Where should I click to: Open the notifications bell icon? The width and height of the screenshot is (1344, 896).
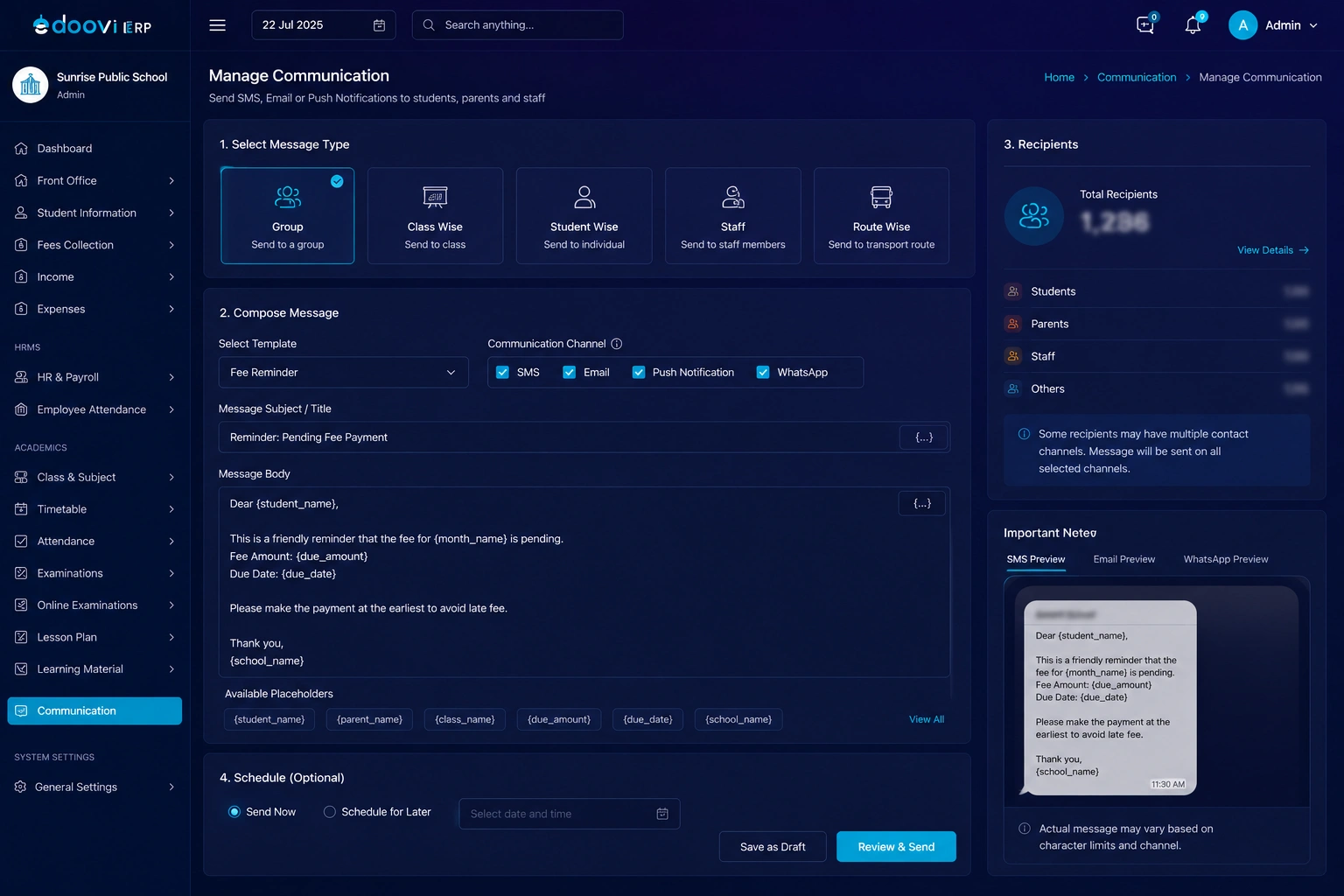coord(1193,24)
